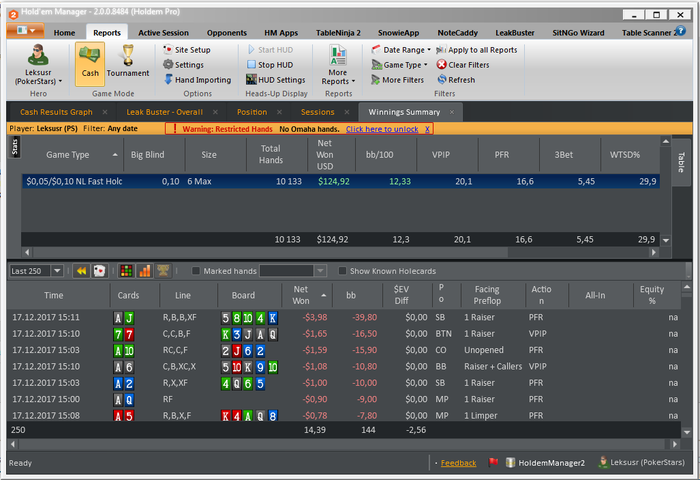The width and height of the screenshot is (700, 480).
Task: Expand the Table side panel
Action: point(681,162)
